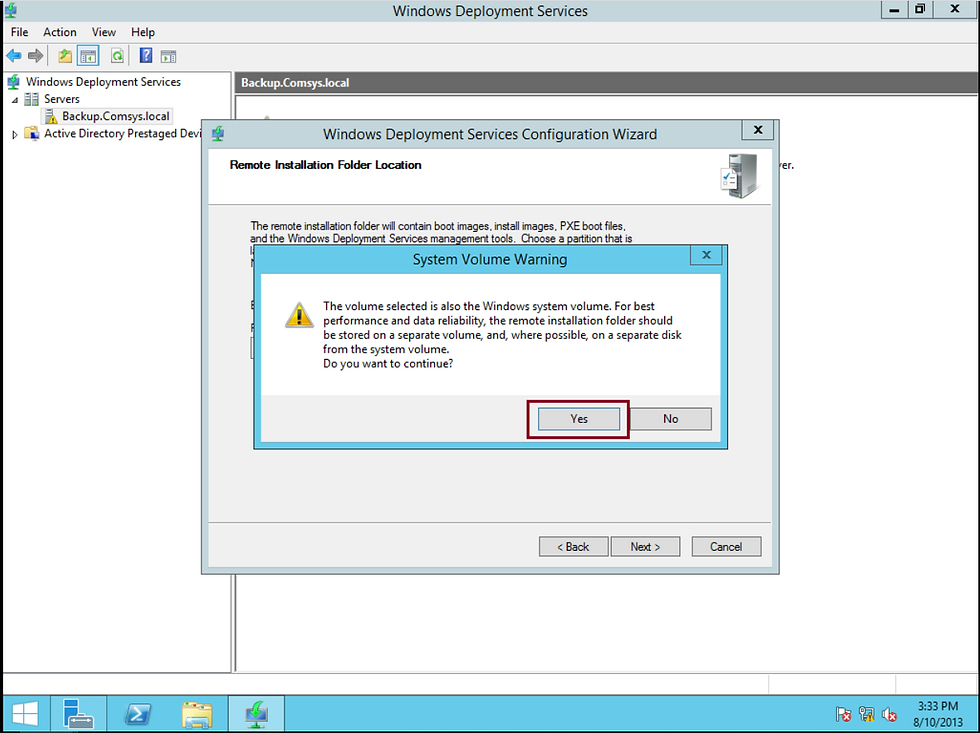Click the main window title bar icon
Screen dimensions: 980x733
coord(10,10)
